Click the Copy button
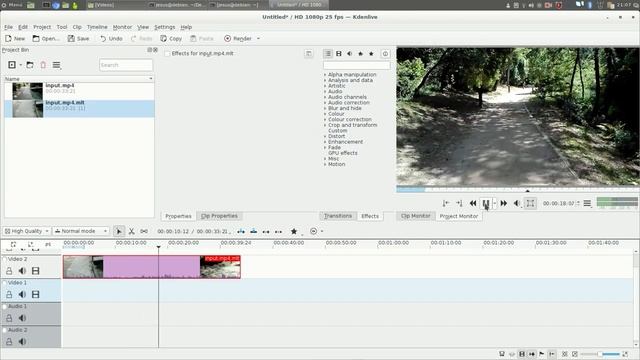This screenshot has height=360, width=640. pyautogui.click(x=171, y=39)
